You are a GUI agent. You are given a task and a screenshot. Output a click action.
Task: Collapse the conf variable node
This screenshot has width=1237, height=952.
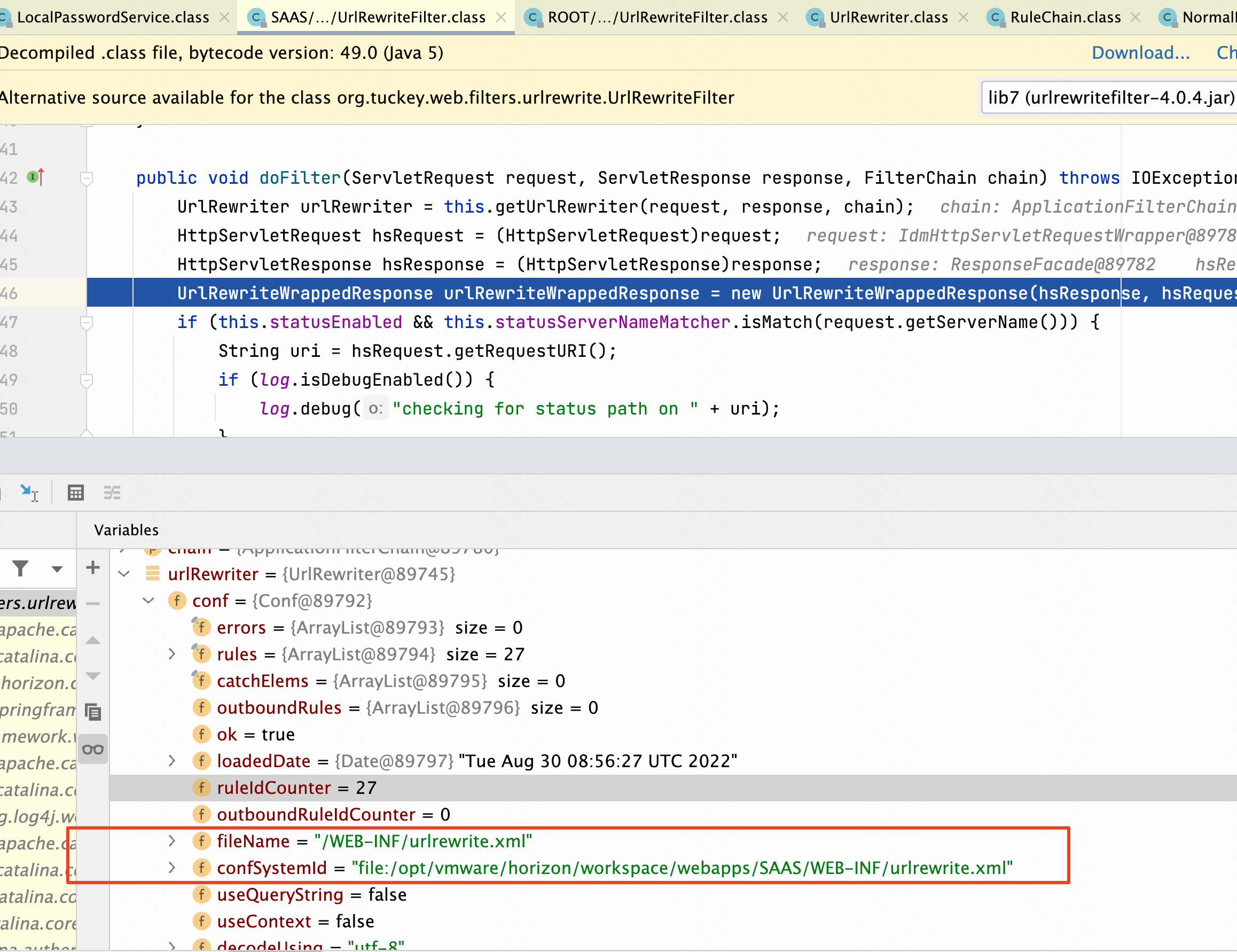148,600
